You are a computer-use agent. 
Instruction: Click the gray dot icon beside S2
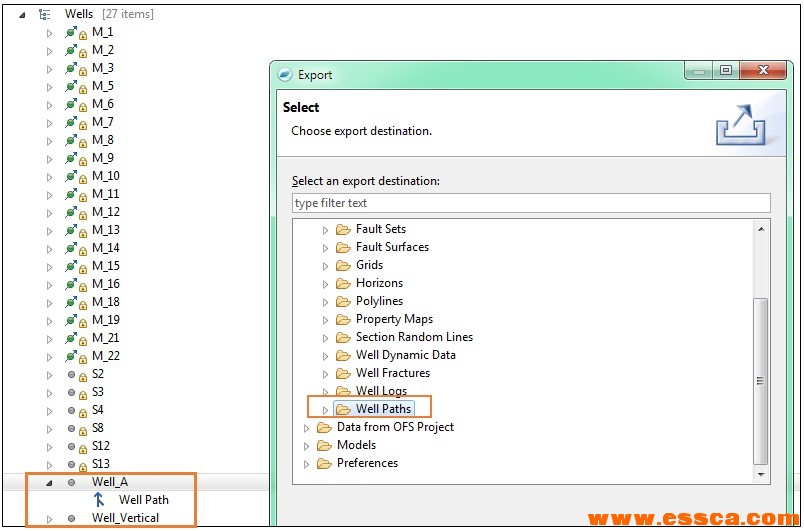71,374
